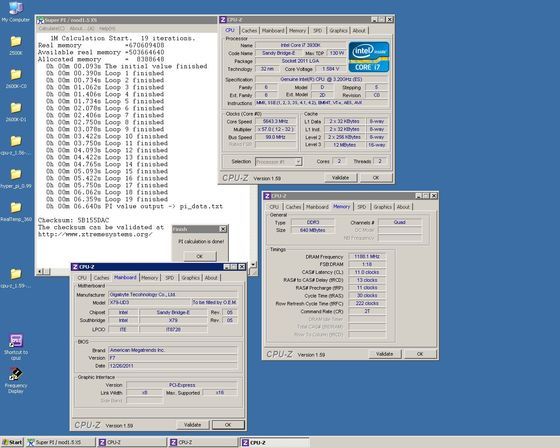Click the 'Checksum: 5B155DAC' line in Super PI

[x=74, y=220]
